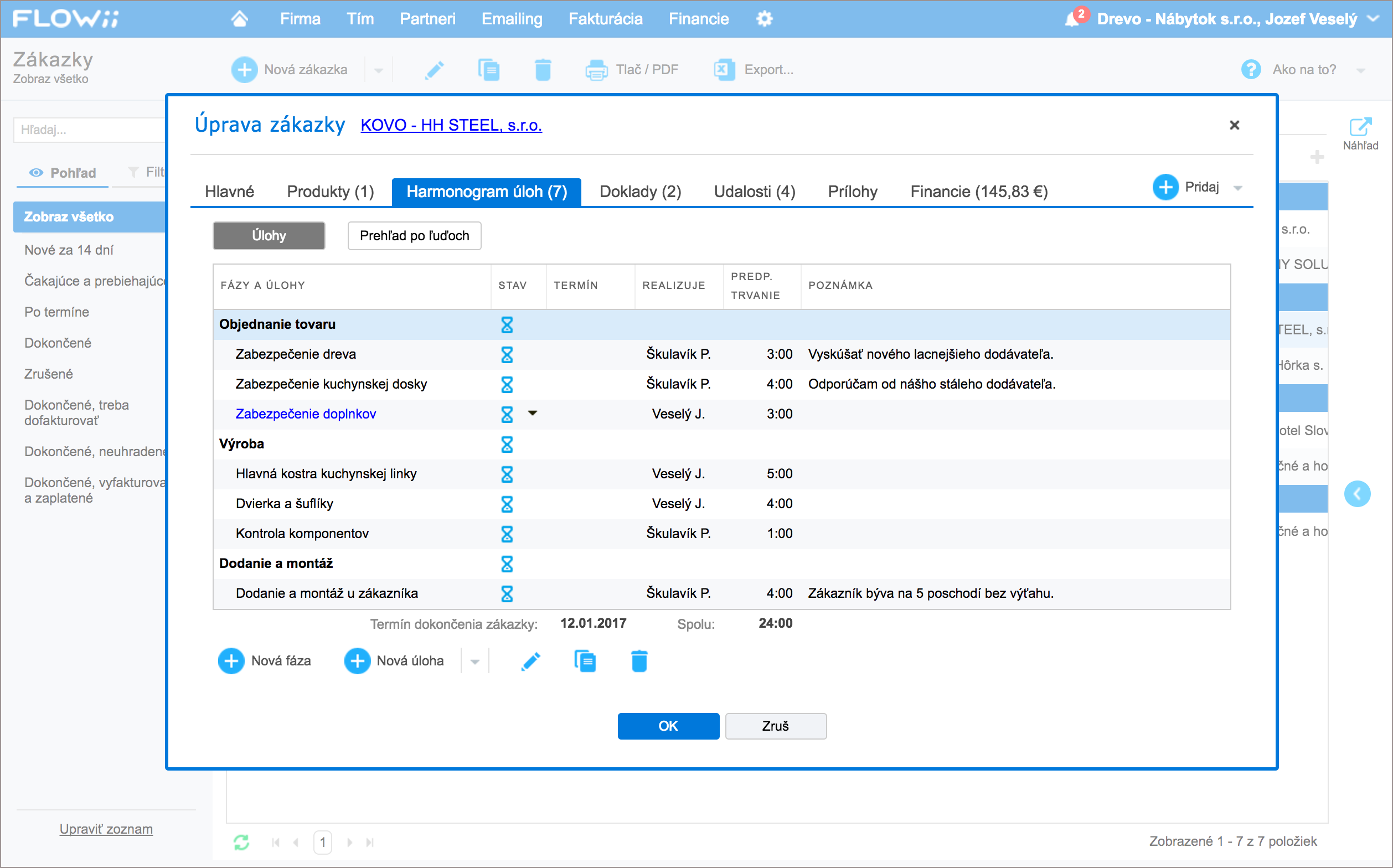
Task: Click the Upraviť zoznam link
Action: pos(106,829)
